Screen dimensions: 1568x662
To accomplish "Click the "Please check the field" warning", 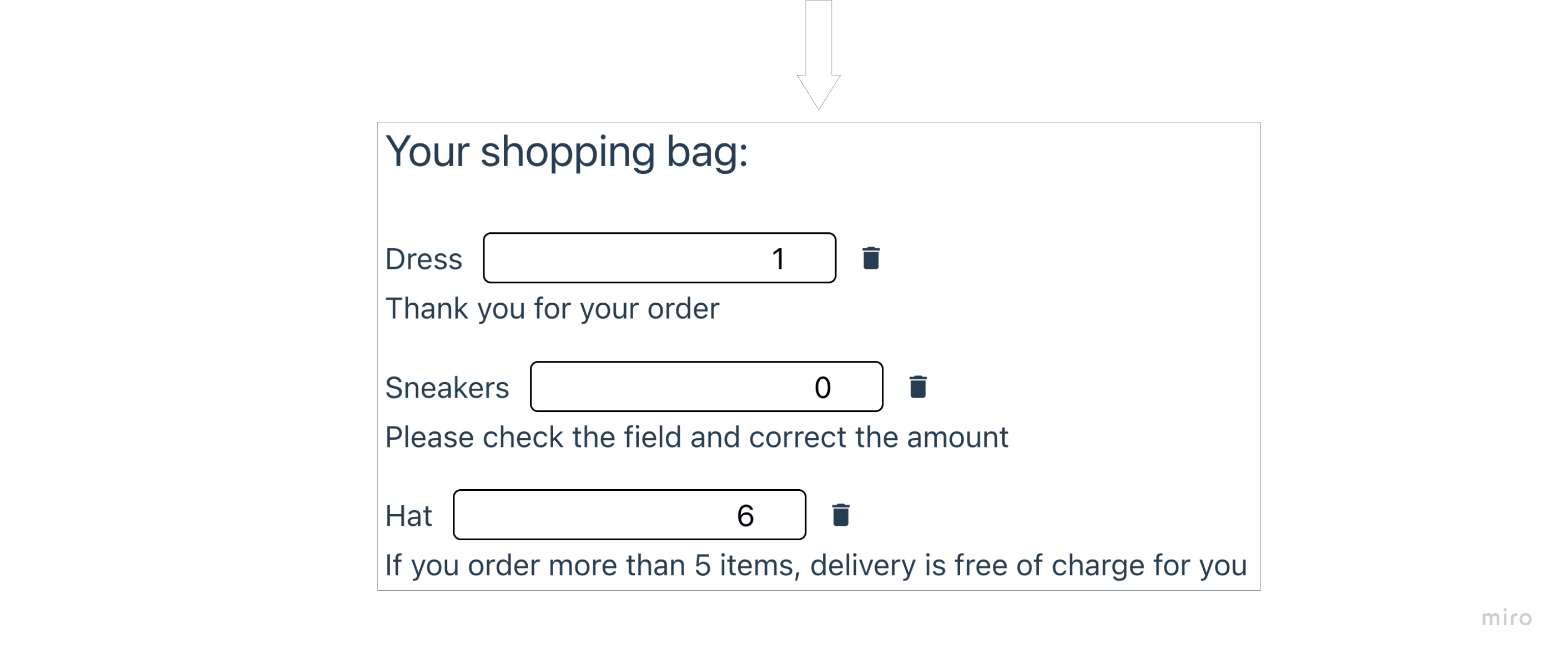I will click(696, 437).
